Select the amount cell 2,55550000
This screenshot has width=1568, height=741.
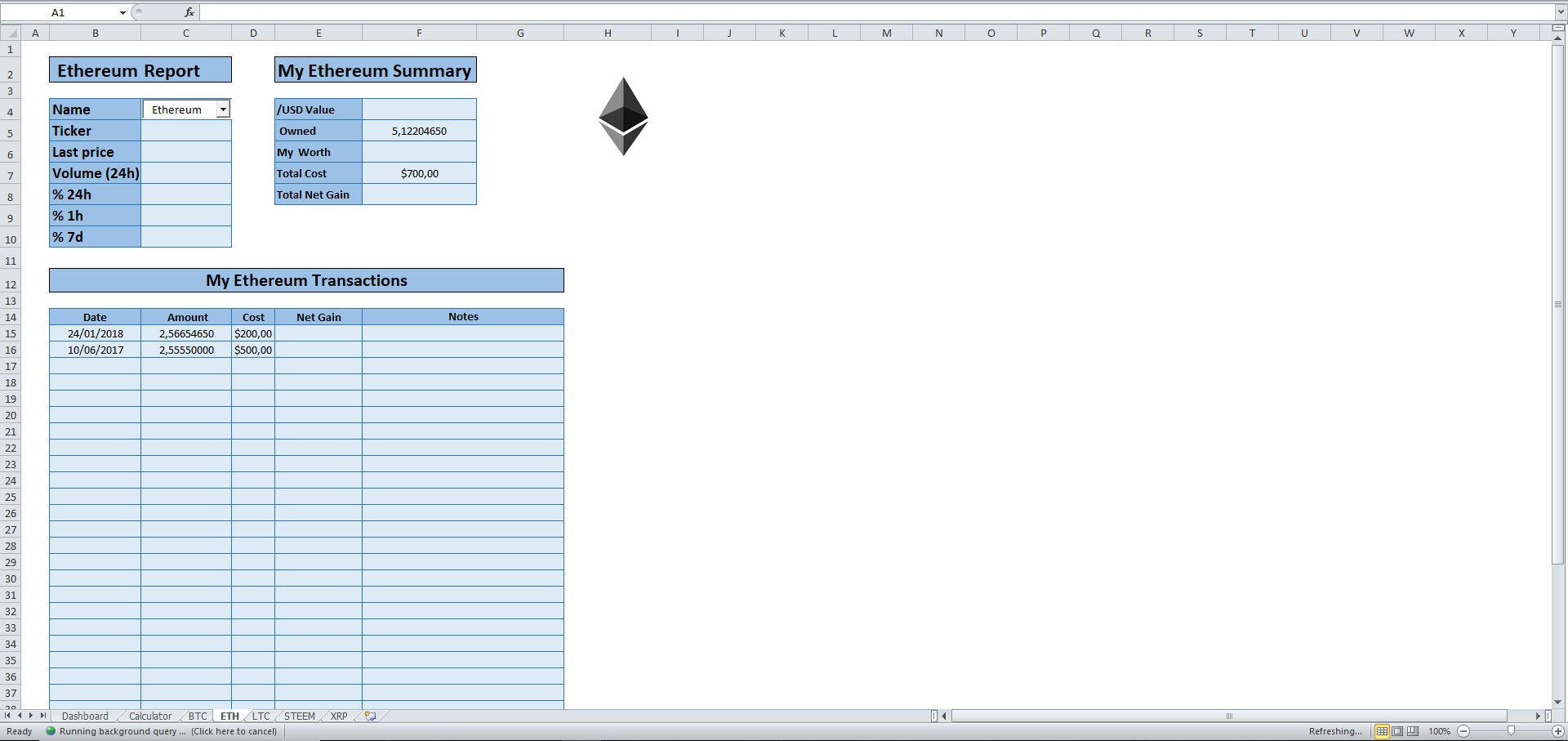(x=186, y=350)
